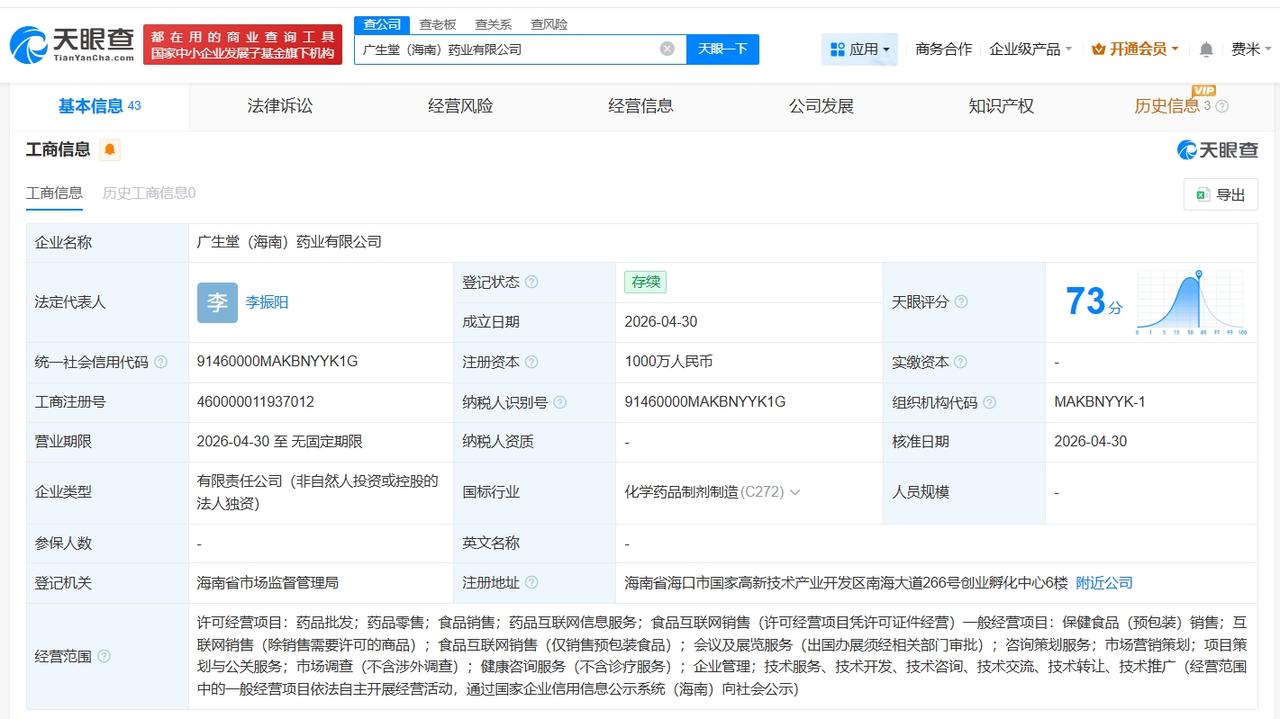Click the 附近公司 link
This screenshot has height=719, width=1280.
pos(1104,582)
